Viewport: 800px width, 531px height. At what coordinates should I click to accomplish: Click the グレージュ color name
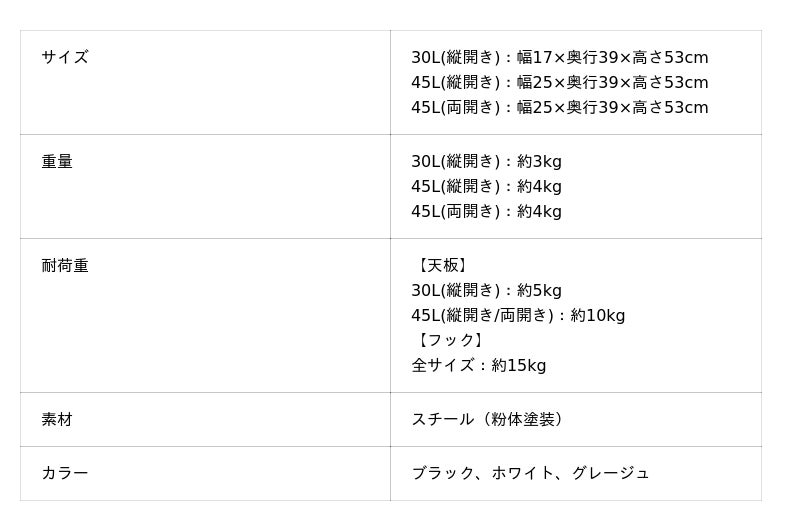(x=610, y=474)
